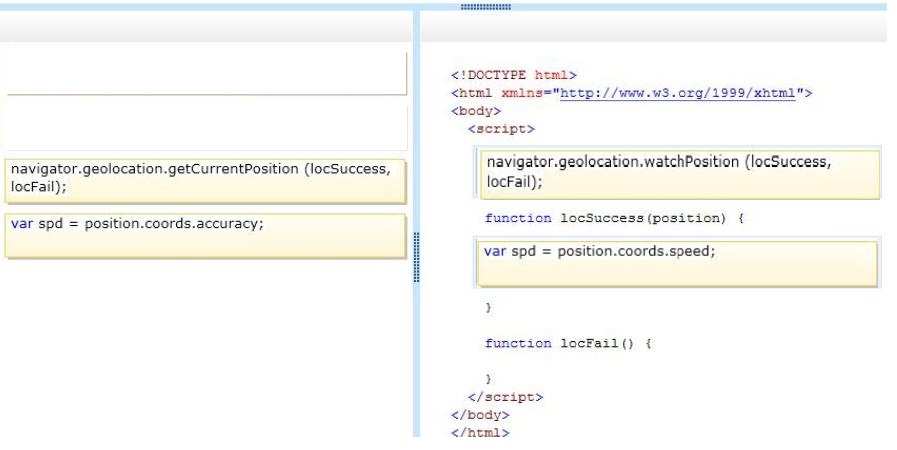
Task: Click the watchPosition snippet in the answer area
Action: (x=680, y=174)
